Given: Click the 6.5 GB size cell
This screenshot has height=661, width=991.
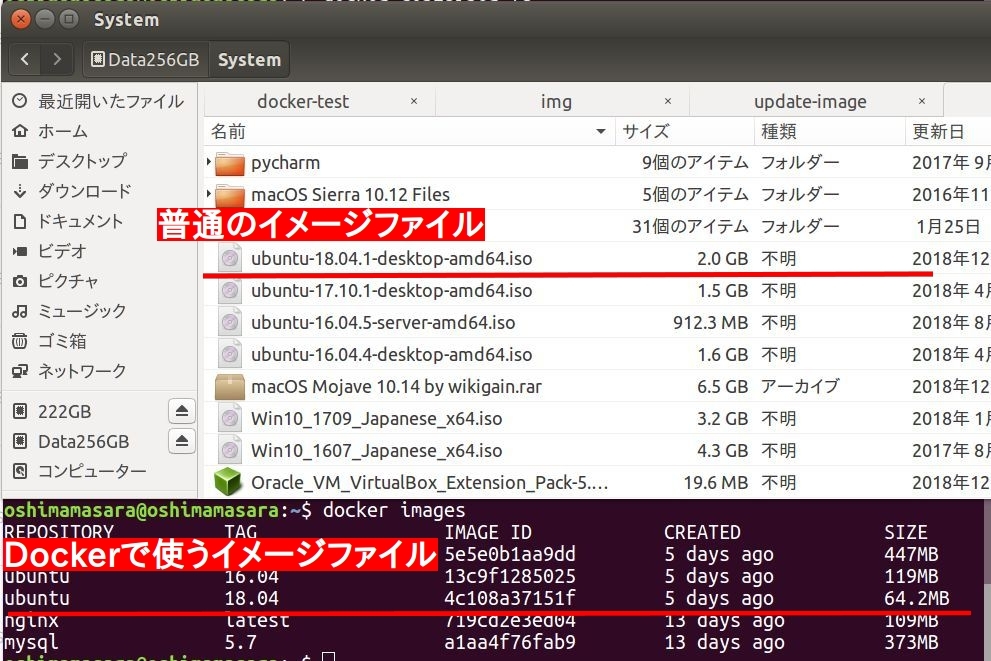Looking at the screenshot, I should click(722, 387).
